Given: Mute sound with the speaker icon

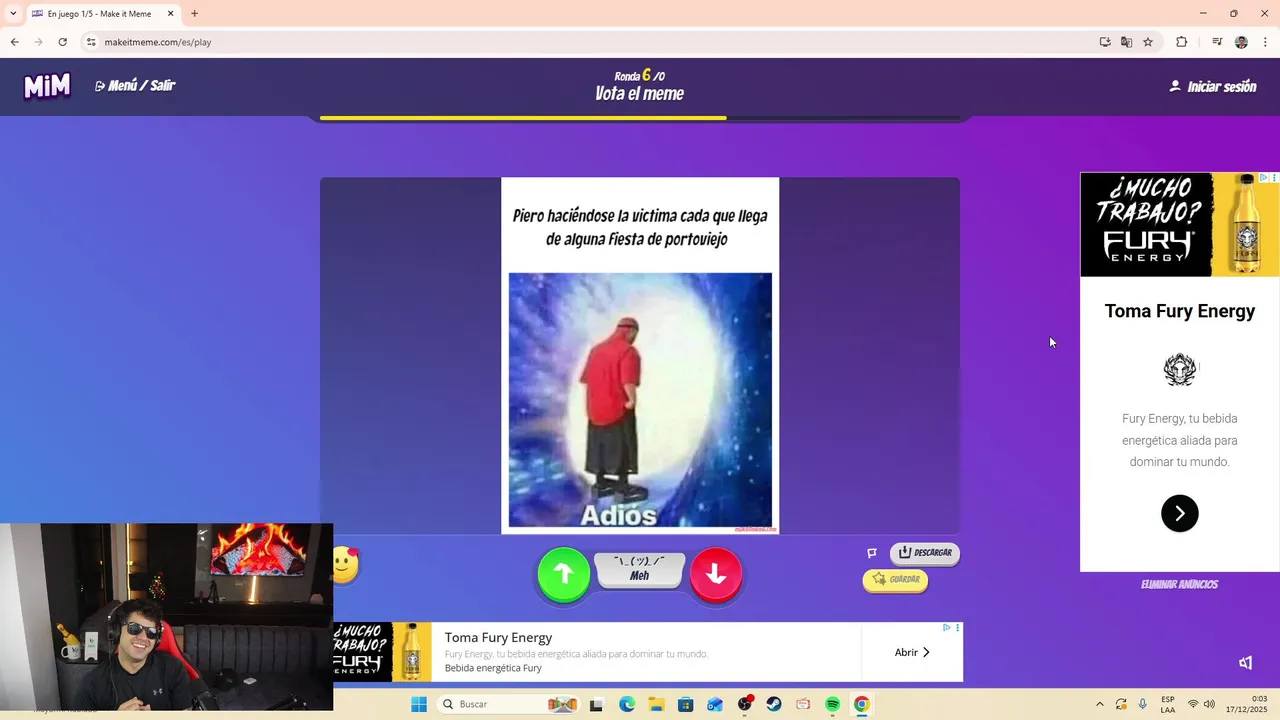Looking at the screenshot, I should point(1245,663).
